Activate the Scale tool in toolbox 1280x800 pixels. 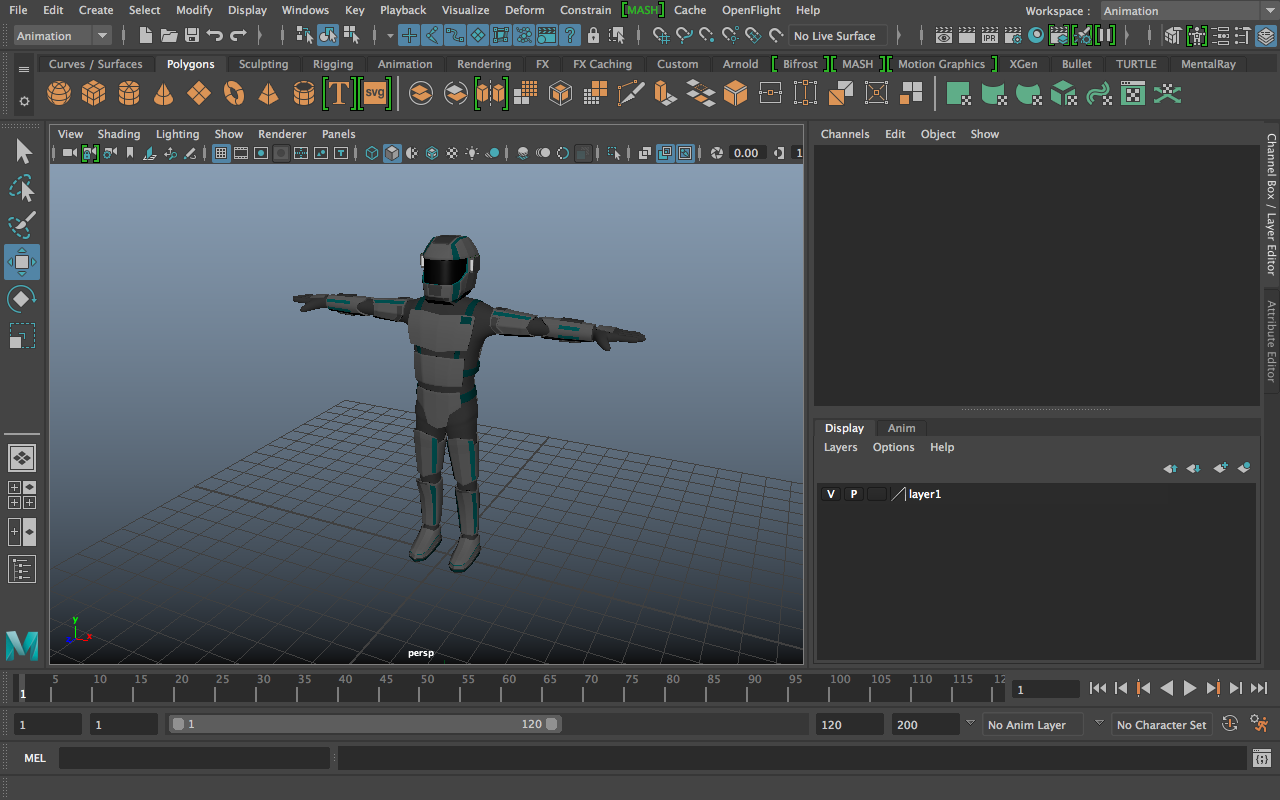point(22,335)
